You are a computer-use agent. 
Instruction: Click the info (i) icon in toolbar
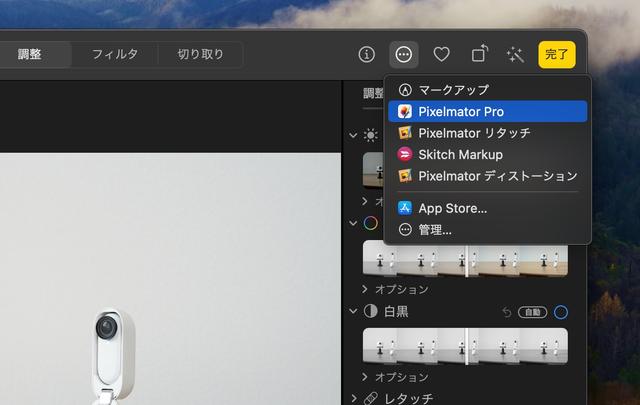pyautogui.click(x=367, y=54)
